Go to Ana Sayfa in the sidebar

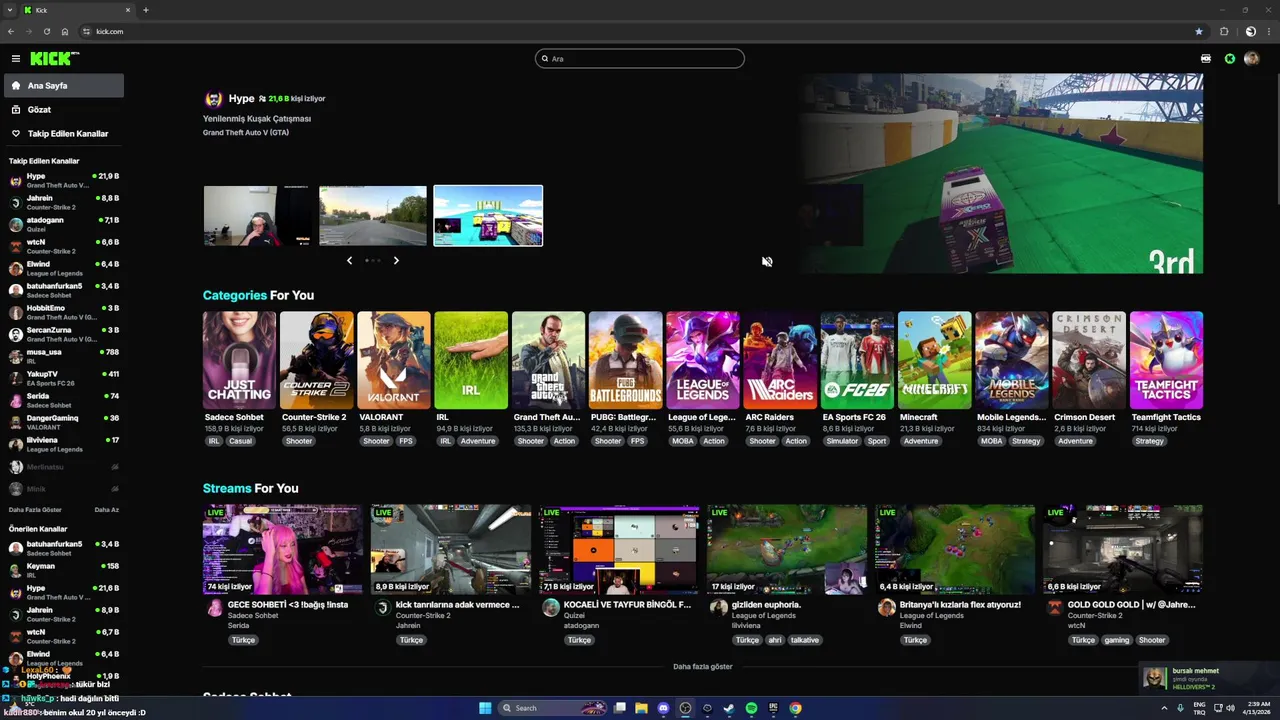click(64, 86)
